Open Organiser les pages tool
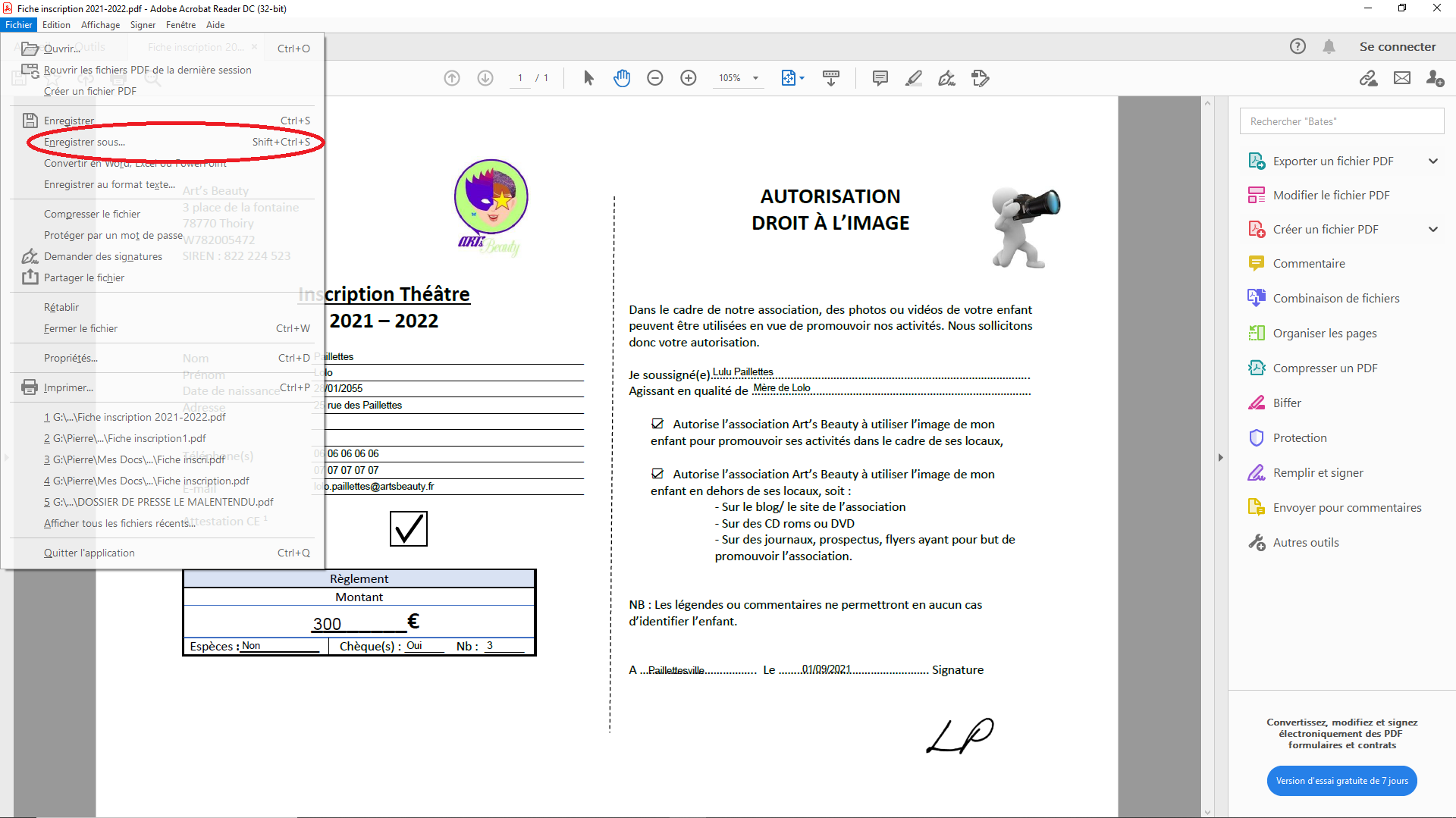 coord(1324,334)
